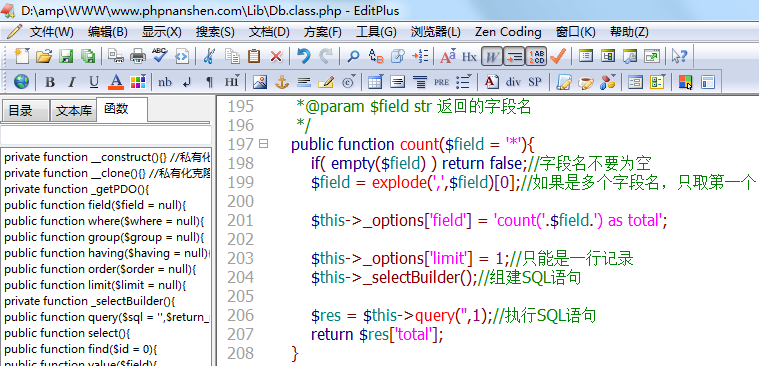Screen dimensions: 759x366
Task: Undo with the blue arrow icon
Action: click(x=304, y=56)
